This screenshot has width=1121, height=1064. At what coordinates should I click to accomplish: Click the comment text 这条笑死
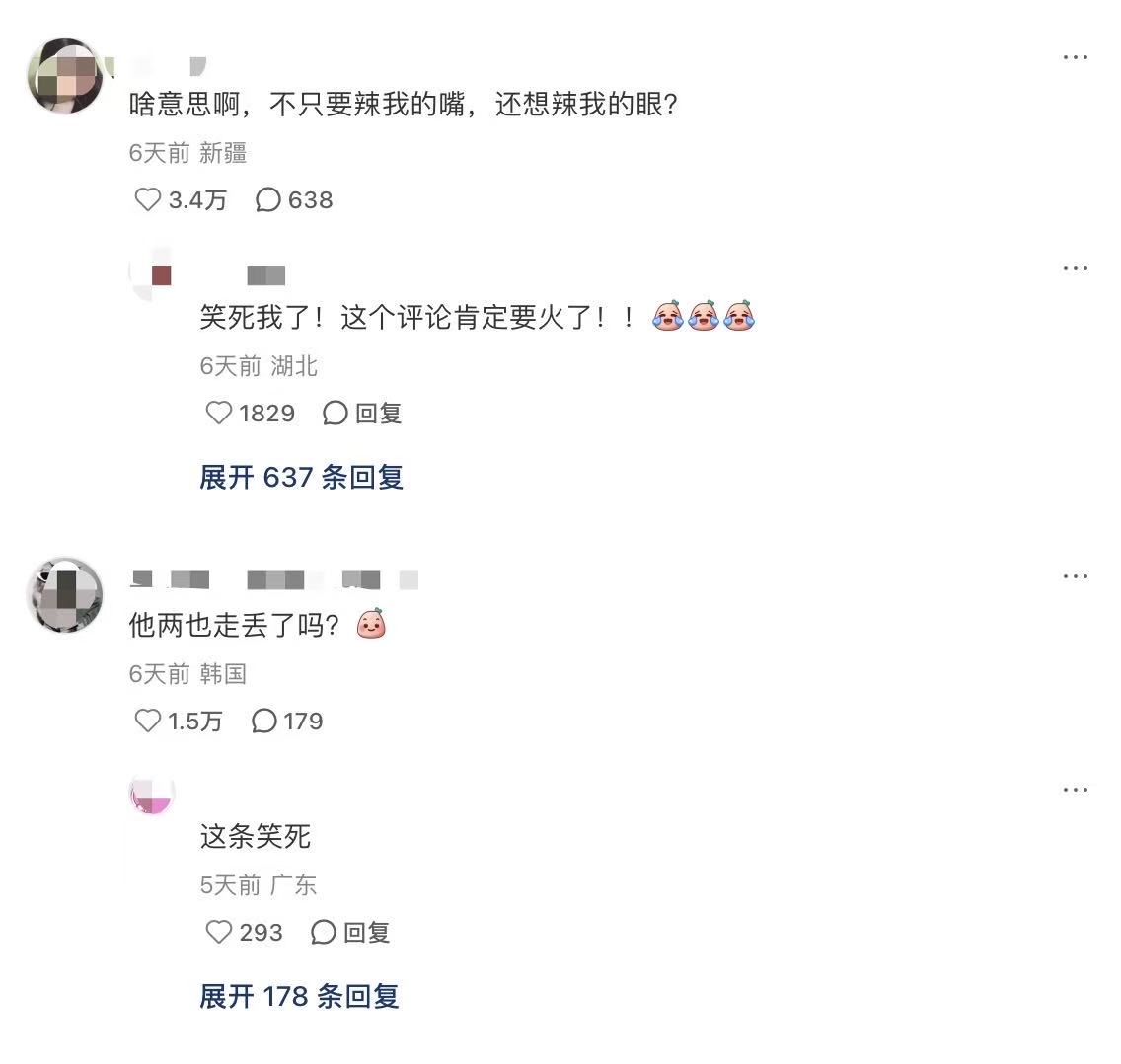(x=256, y=836)
